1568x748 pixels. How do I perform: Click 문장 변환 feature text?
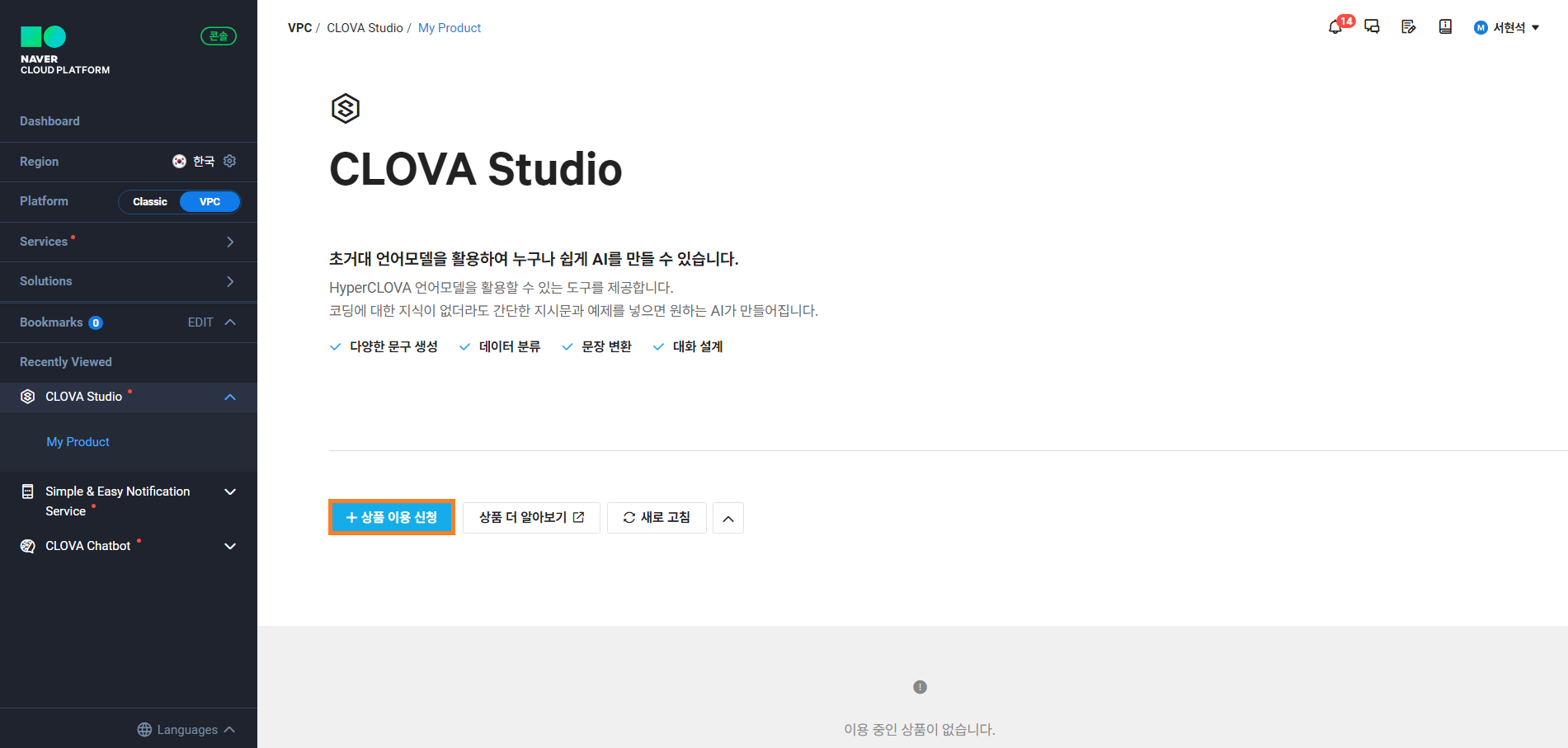pos(606,346)
